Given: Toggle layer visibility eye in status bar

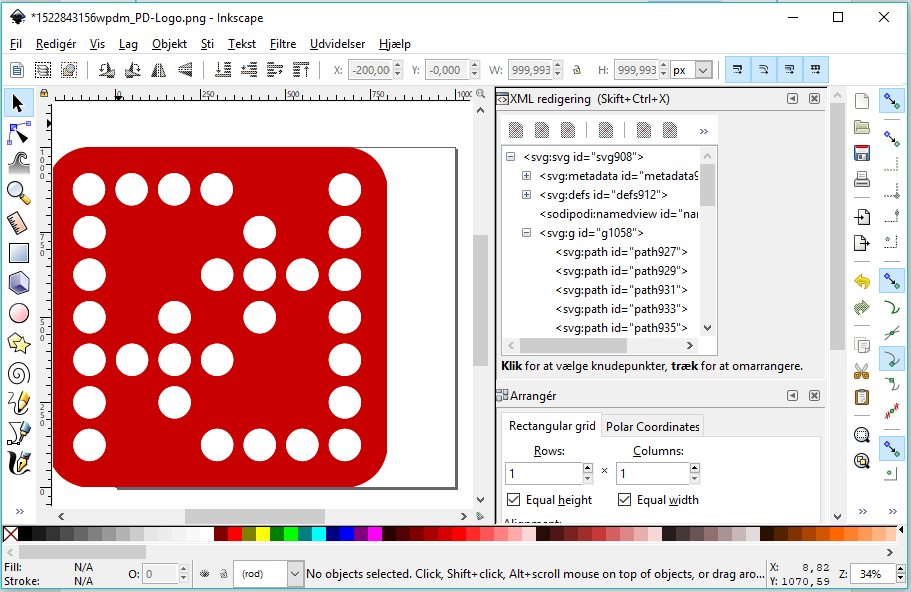Looking at the screenshot, I should click(205, 574).
